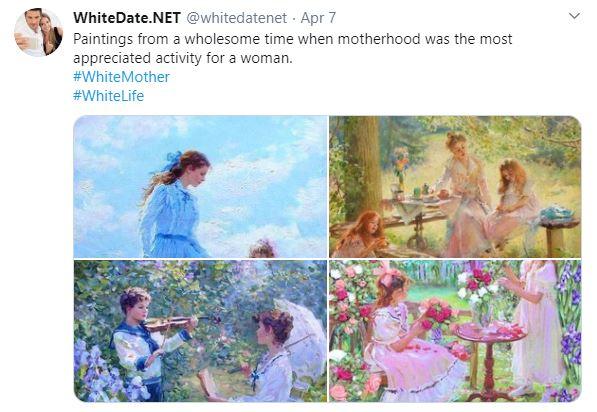
Task: Open the WhiteDate.NET profile avatar
Action: coord(38,32)
